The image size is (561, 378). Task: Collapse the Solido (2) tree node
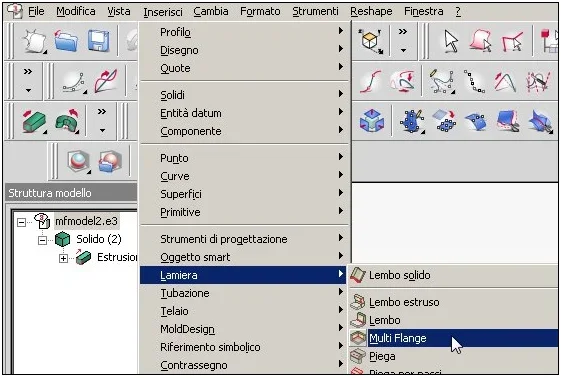[42, 240]
